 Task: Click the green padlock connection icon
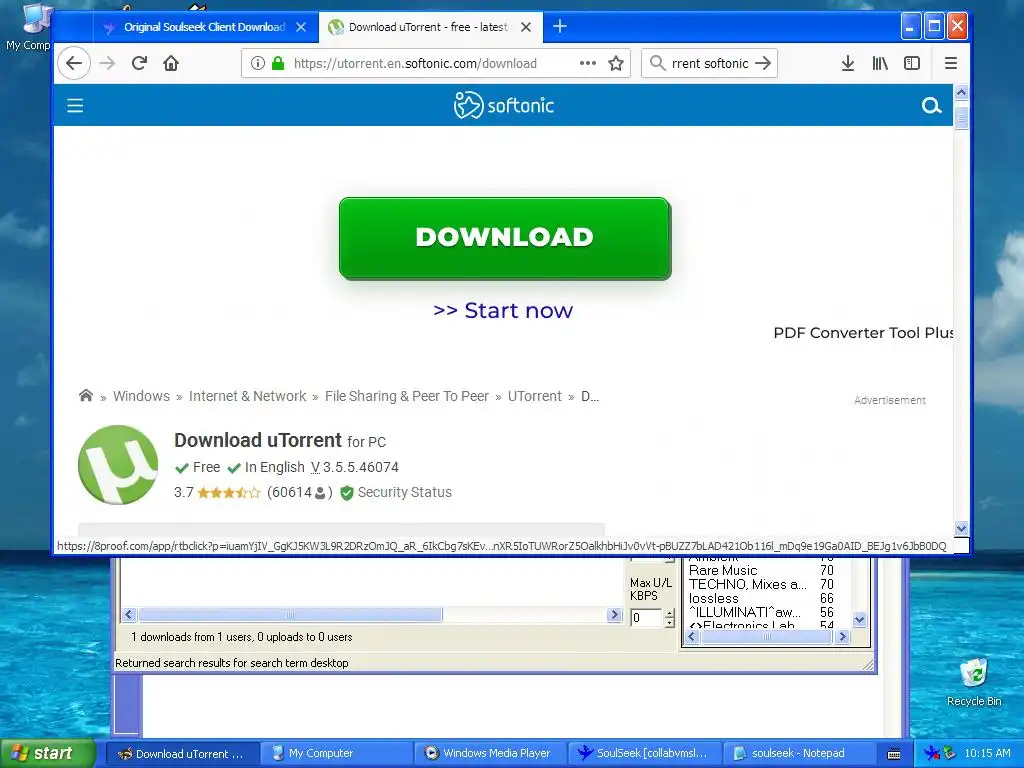278,63
